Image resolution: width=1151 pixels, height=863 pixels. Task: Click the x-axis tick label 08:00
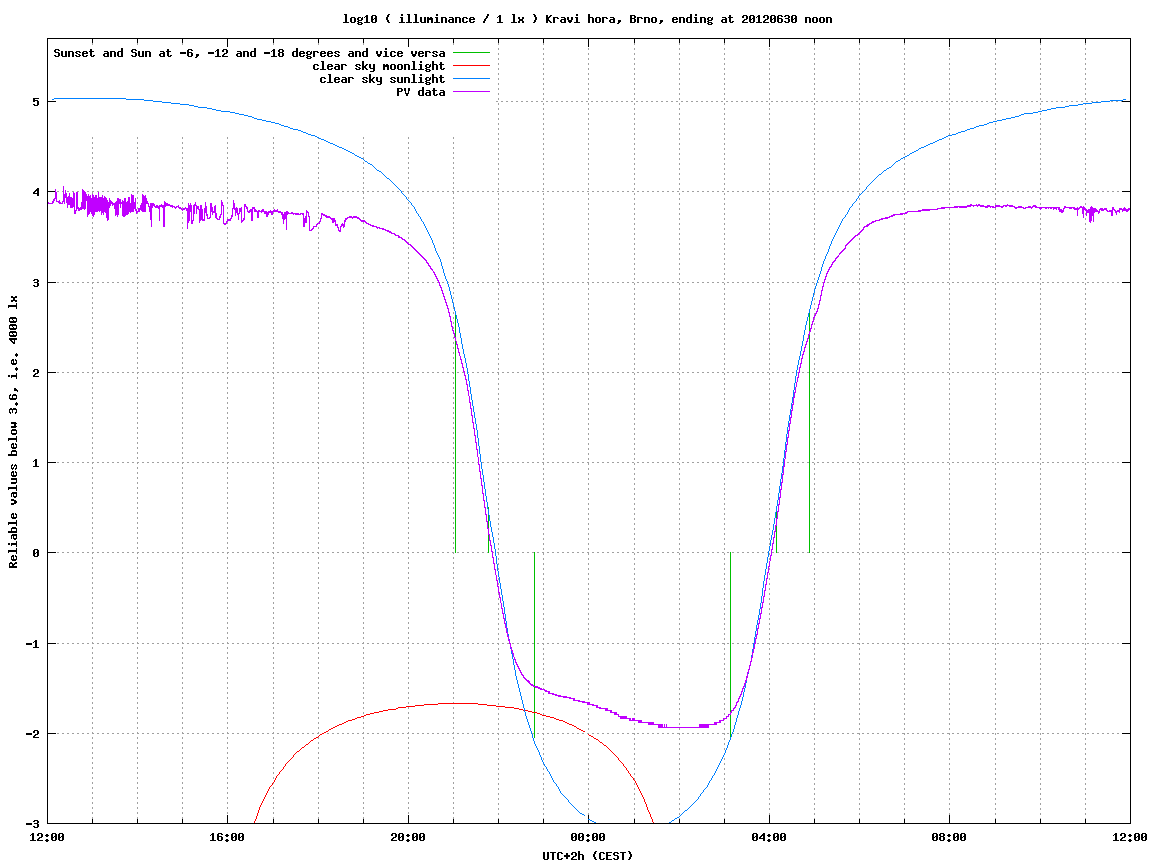(x=949, y=837)
